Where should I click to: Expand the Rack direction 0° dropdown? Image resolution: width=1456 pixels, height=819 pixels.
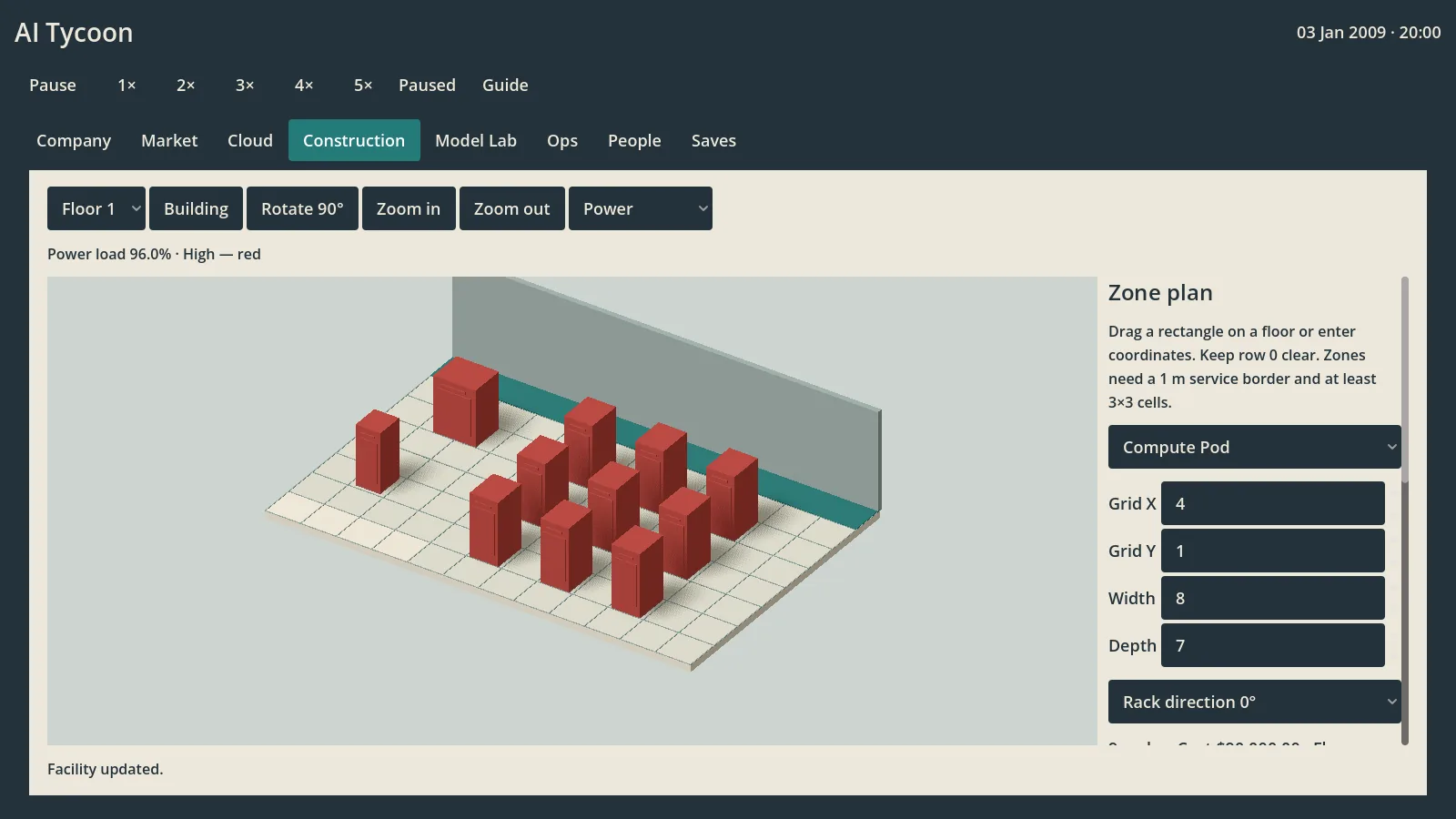coord(1255,702)
